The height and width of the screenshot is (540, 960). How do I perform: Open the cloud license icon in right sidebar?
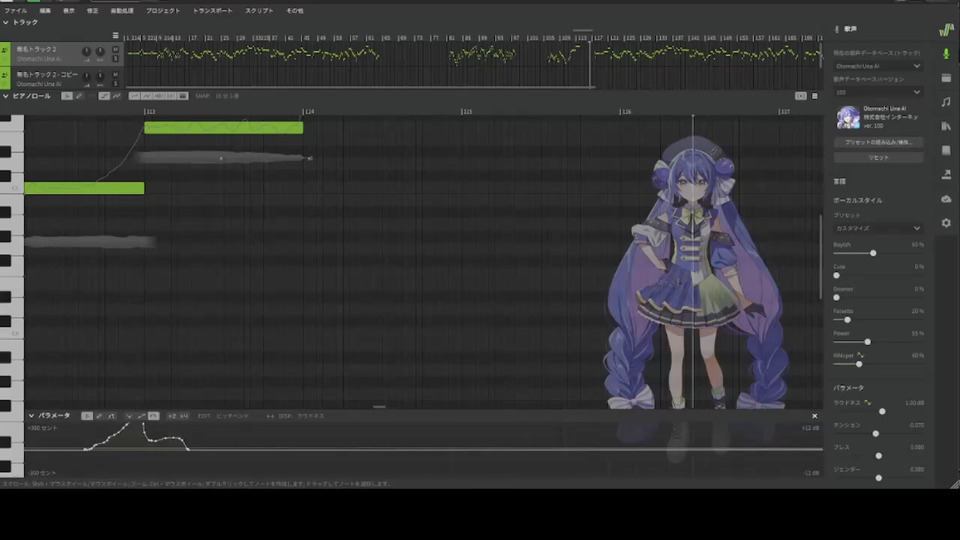point(946,199)
